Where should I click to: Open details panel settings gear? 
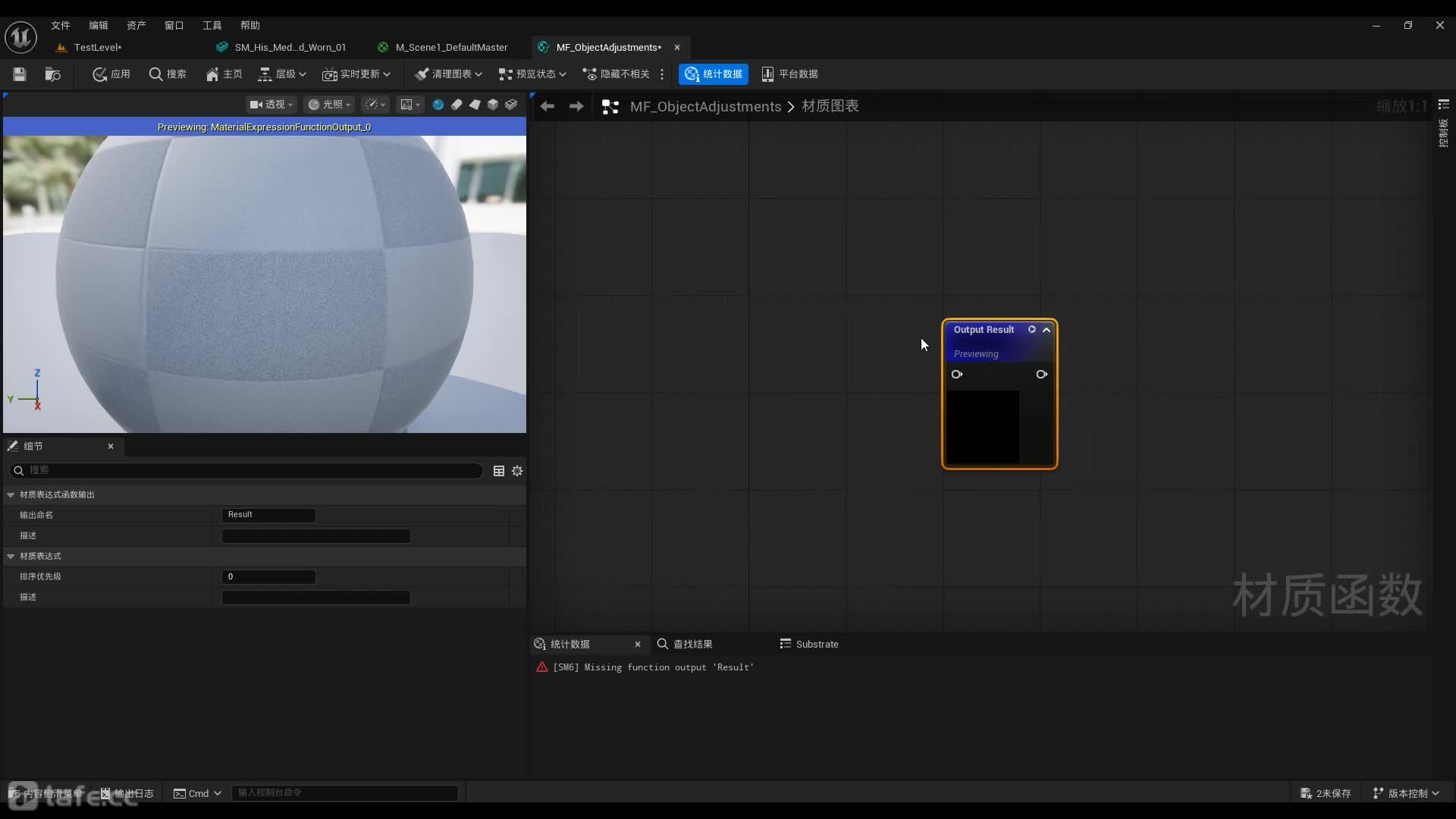(x=517, y=471)
